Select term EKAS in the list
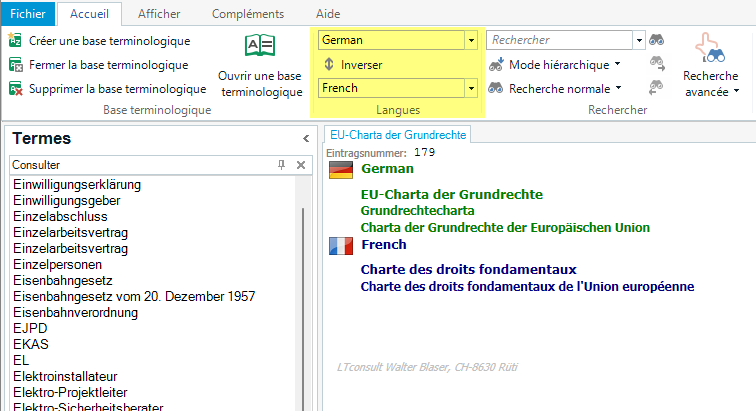This screenshot has width=756, height=411. (x=31, y=344)
